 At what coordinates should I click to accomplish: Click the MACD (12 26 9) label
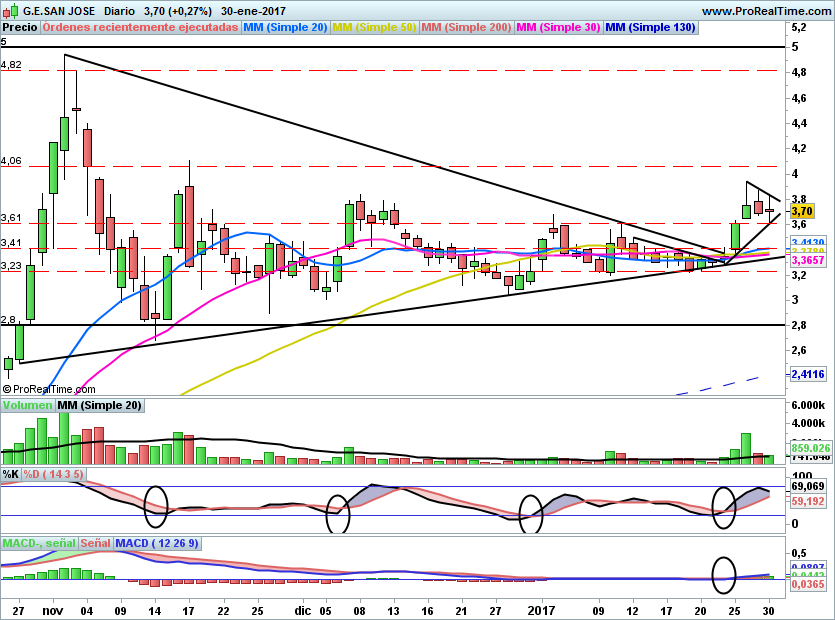click(x=157, y=543)
